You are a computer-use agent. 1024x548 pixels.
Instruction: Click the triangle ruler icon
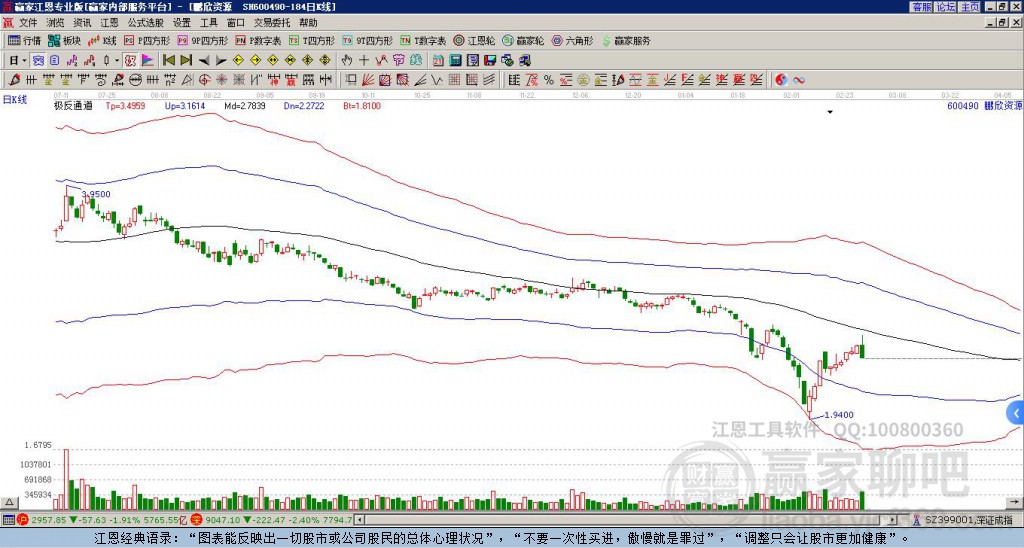click(187, 80)
